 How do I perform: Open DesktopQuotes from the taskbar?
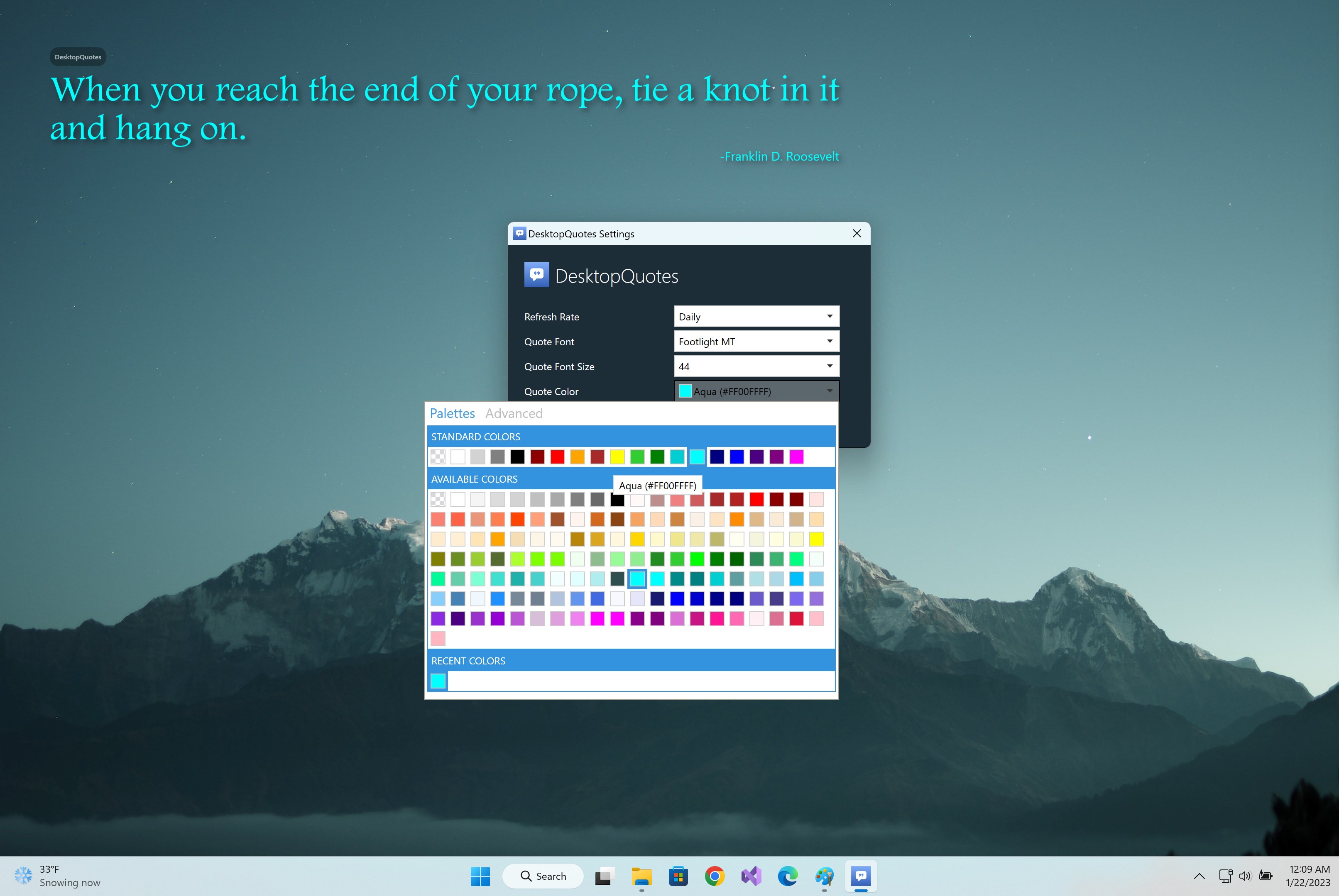(861, 875)
